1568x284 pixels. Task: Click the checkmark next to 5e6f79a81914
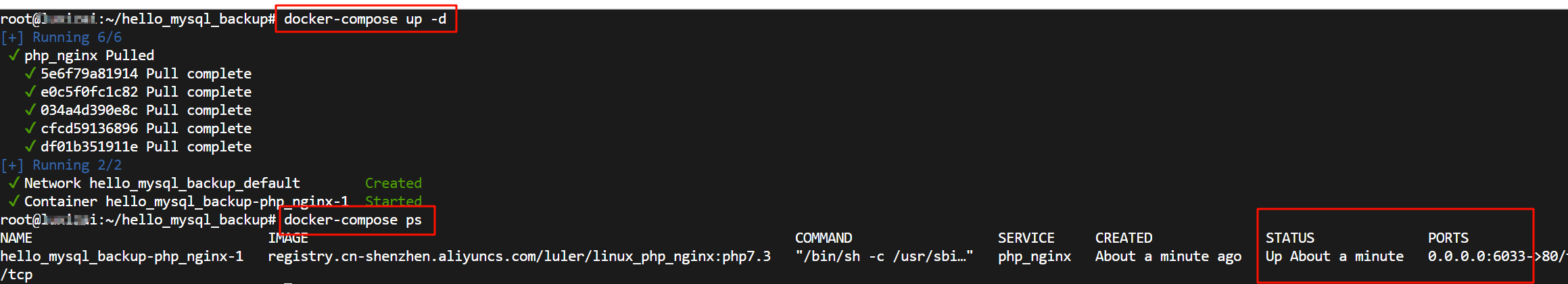(x=30, y=73)
